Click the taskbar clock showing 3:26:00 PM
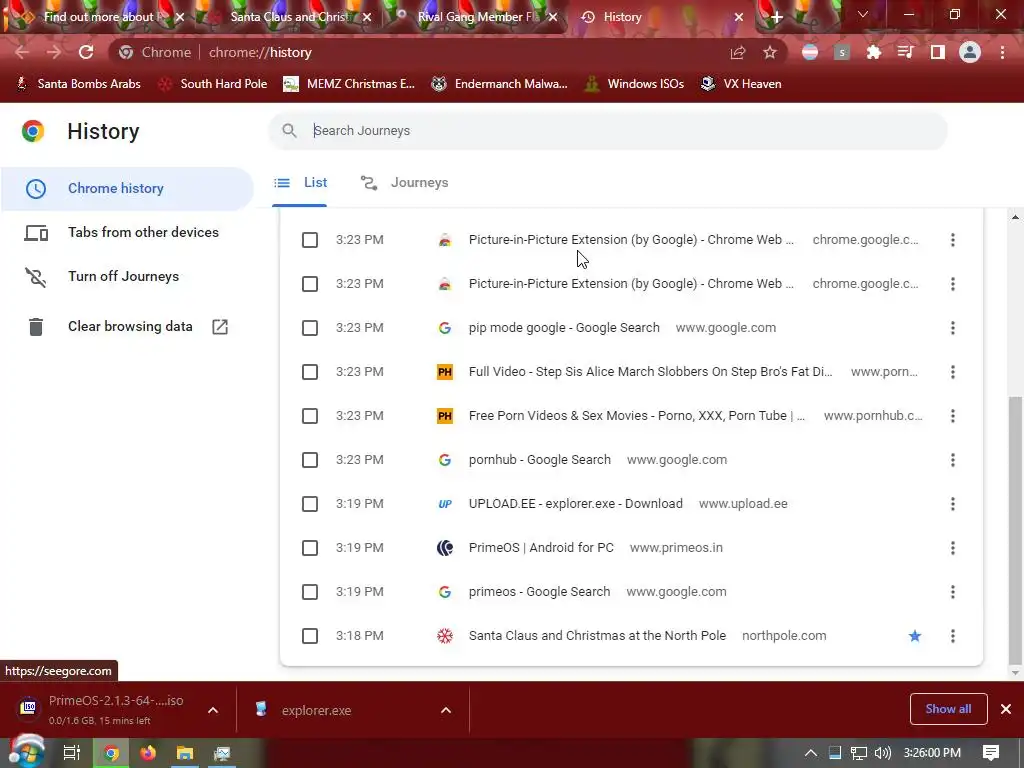Viewport: 1024px width, 768px height. coord(932,753)
